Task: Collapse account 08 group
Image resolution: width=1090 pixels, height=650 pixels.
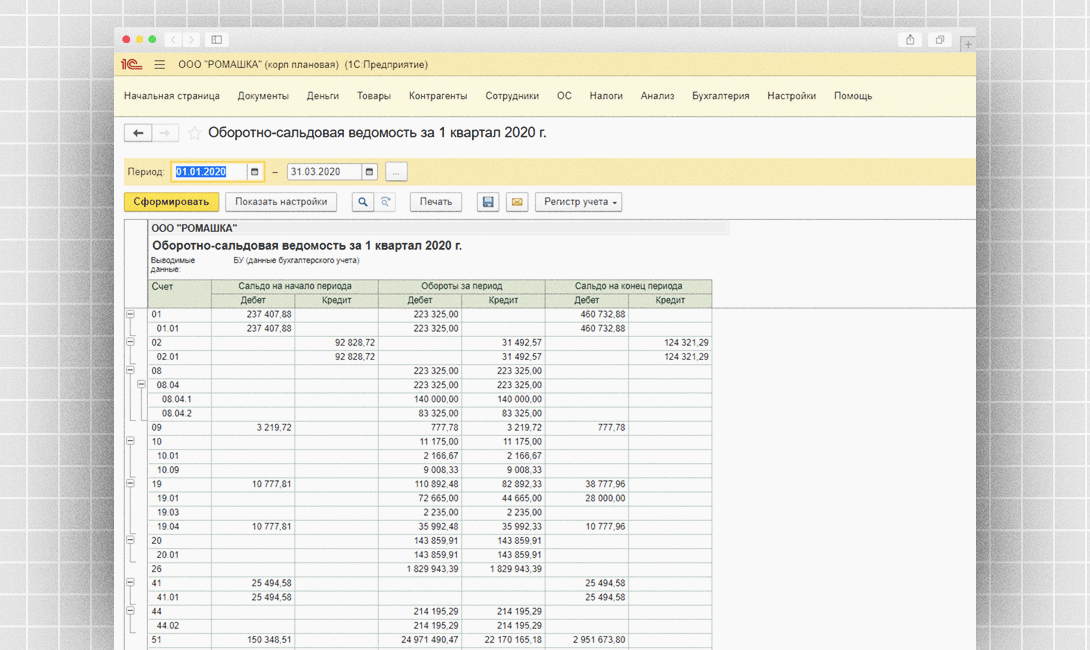Action: 131,371
